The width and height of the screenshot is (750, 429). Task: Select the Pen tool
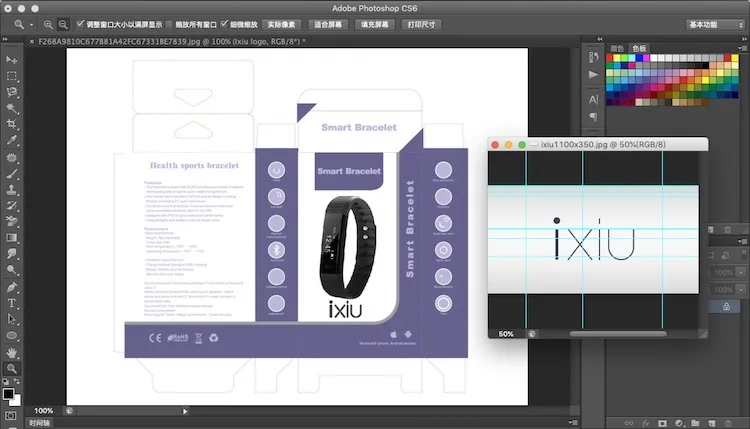pos(12,286)
